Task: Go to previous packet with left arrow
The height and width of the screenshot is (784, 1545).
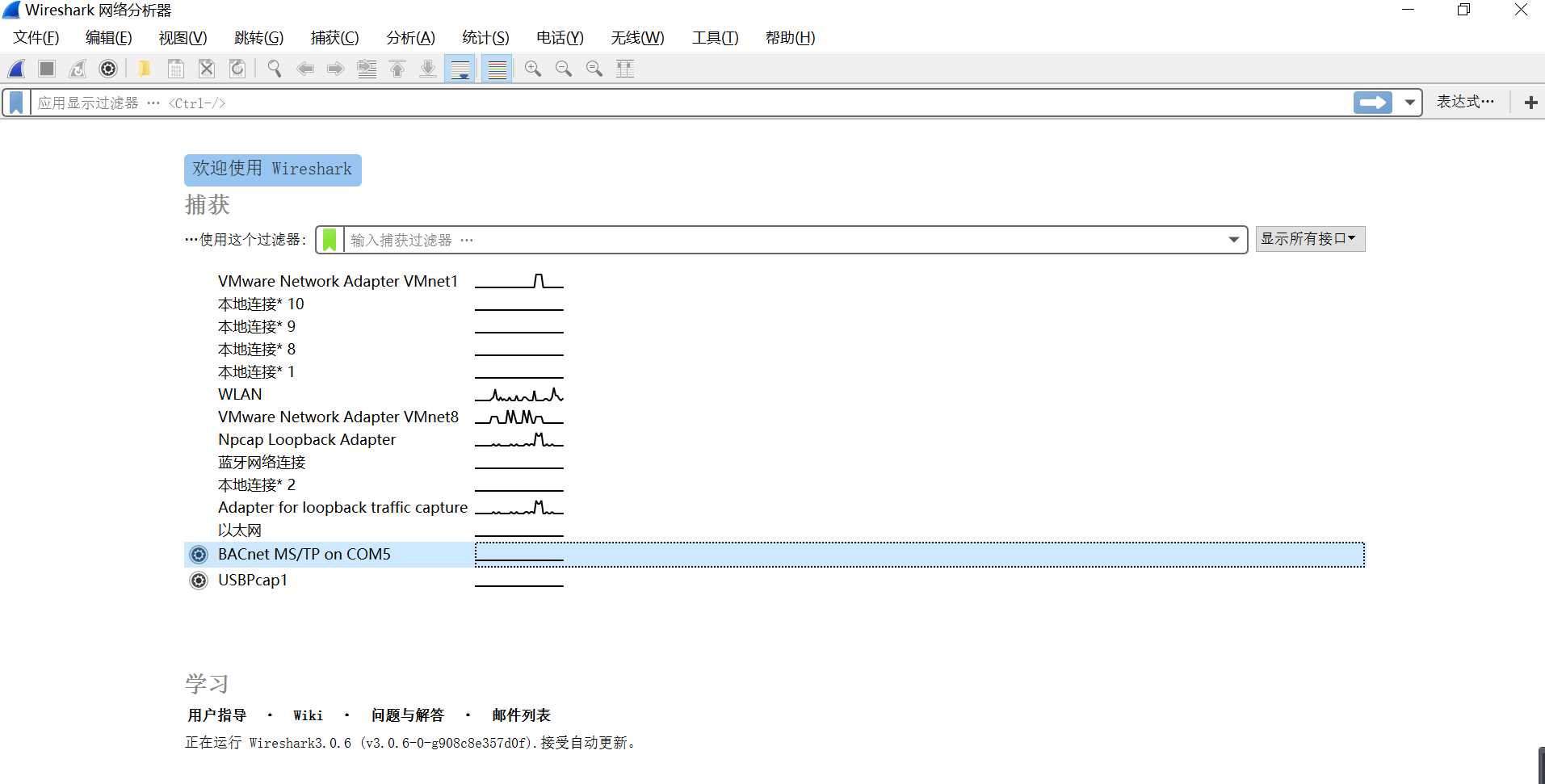Action: coord(305,69)
